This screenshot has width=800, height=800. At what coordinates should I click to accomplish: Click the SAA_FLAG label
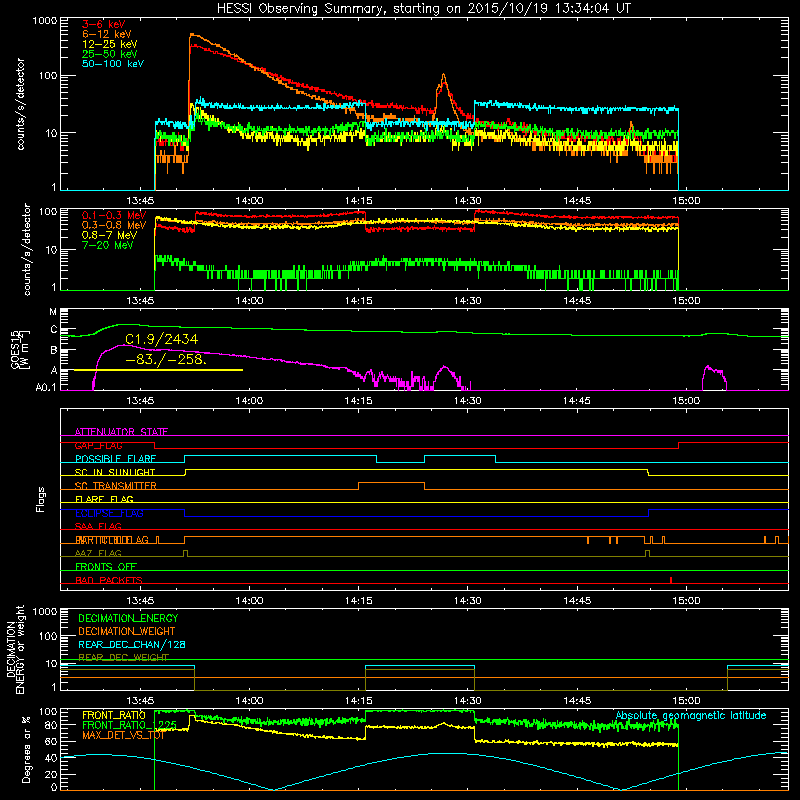click(x=98, y=526)
